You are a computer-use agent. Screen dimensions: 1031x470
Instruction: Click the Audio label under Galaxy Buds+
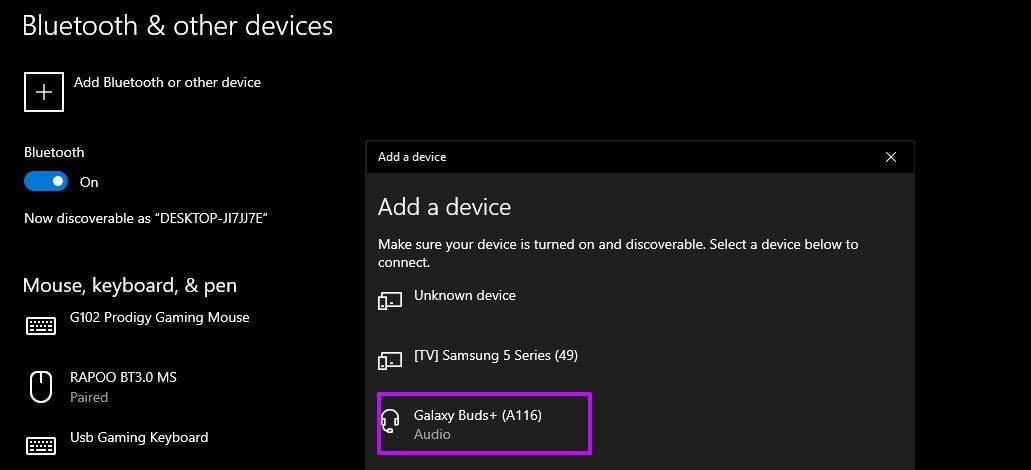point(432,435)
